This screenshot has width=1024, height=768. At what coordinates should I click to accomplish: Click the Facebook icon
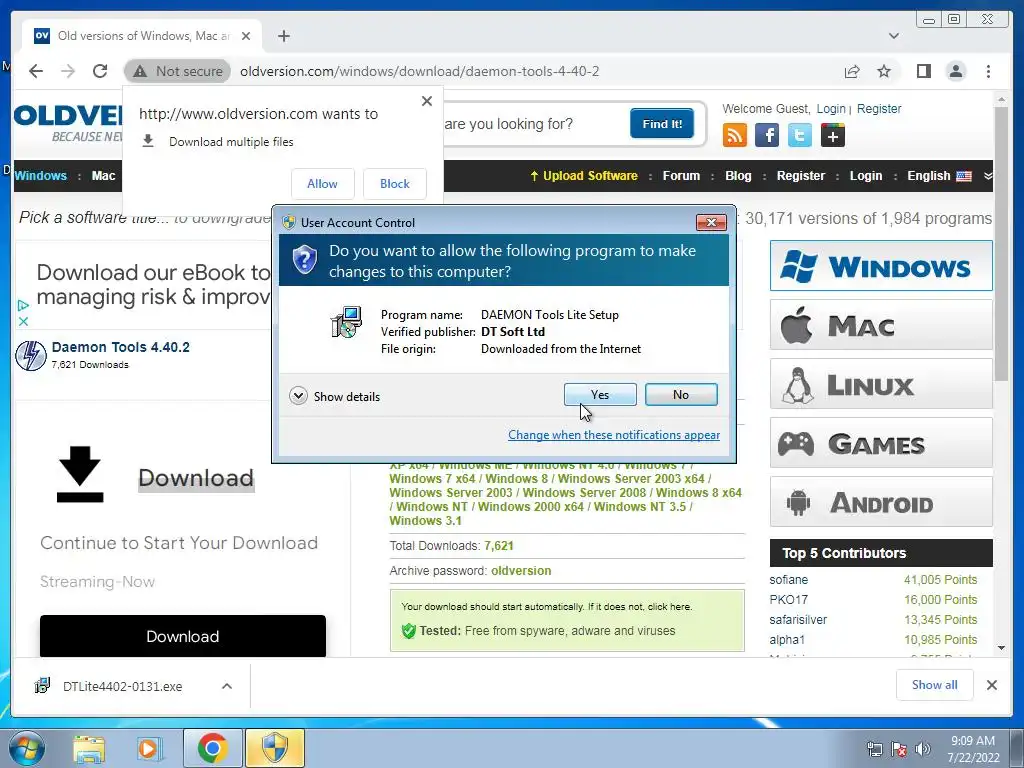(767, 135)
